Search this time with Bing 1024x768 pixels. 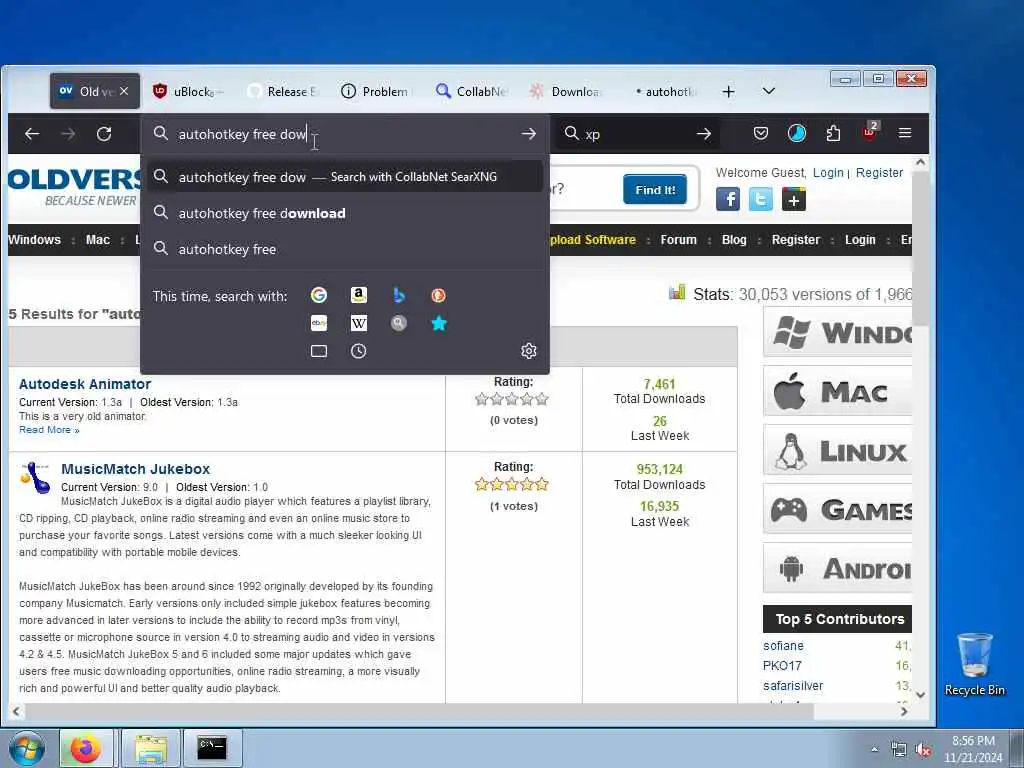[399, 295]
